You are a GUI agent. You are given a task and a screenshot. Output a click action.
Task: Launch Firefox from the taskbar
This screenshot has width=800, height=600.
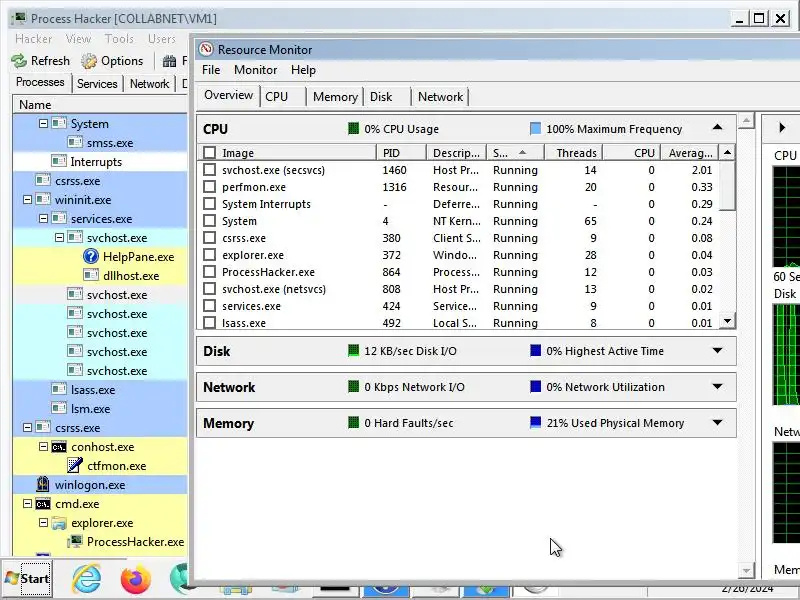tap(136, 579)
